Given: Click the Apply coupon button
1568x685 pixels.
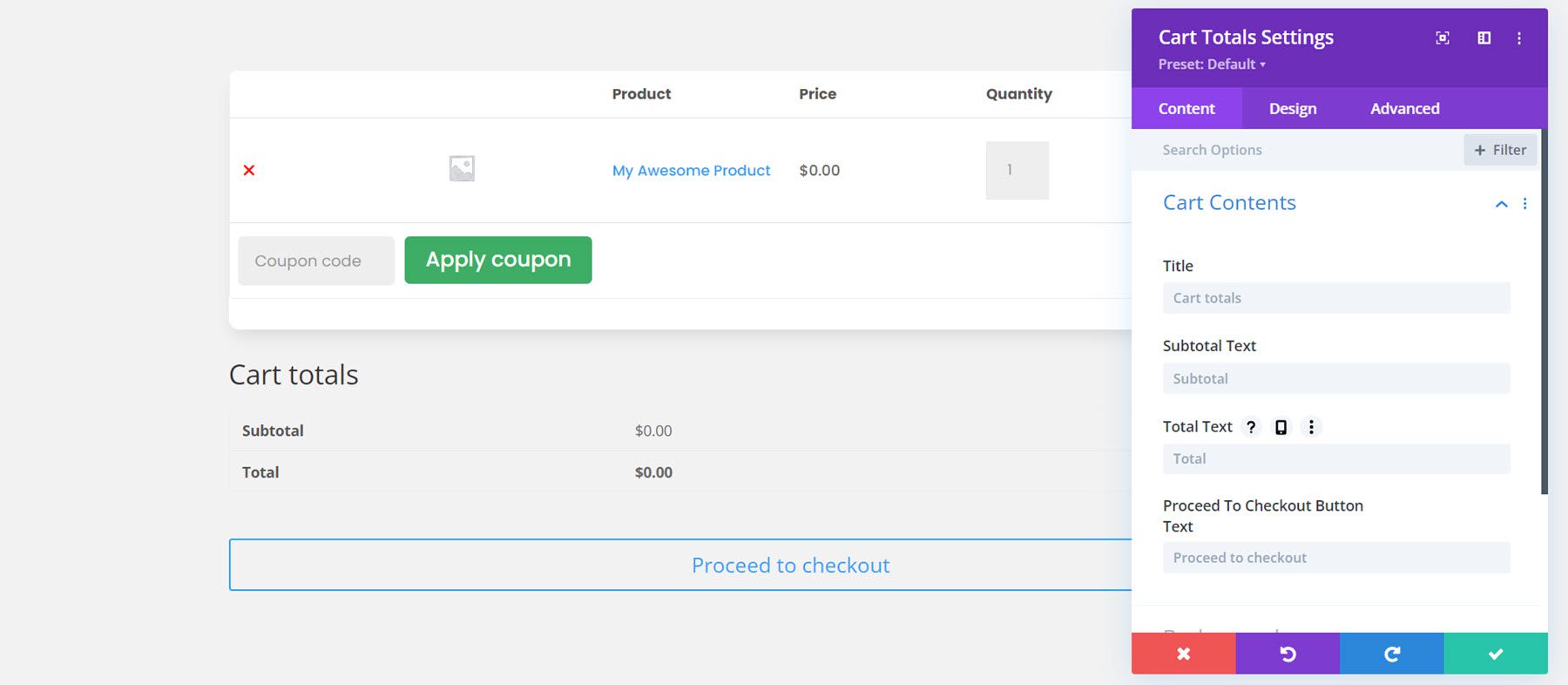Looking at the screenshot, I should pyautogui.click(x=498, y=260).
